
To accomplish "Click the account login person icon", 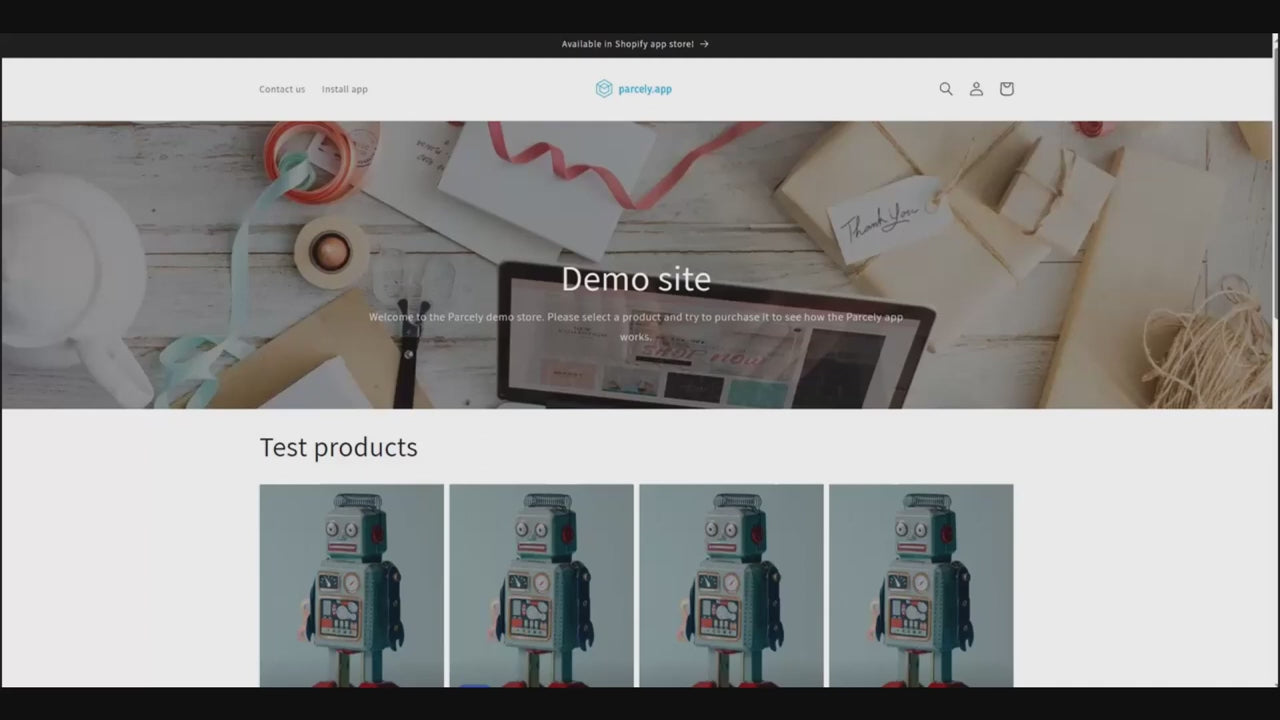I will tap(976, 89).
